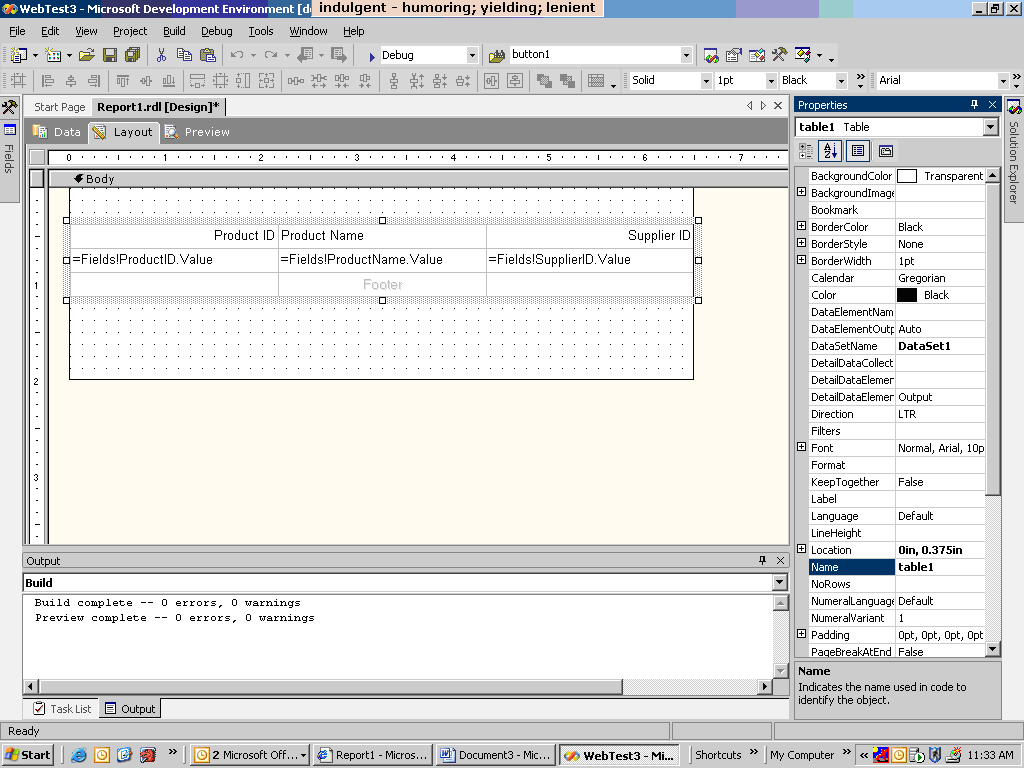Screen dimensions: 1024x768
Task: Open Solution Explorer from the standard toolbar
Action: point(711,56)
